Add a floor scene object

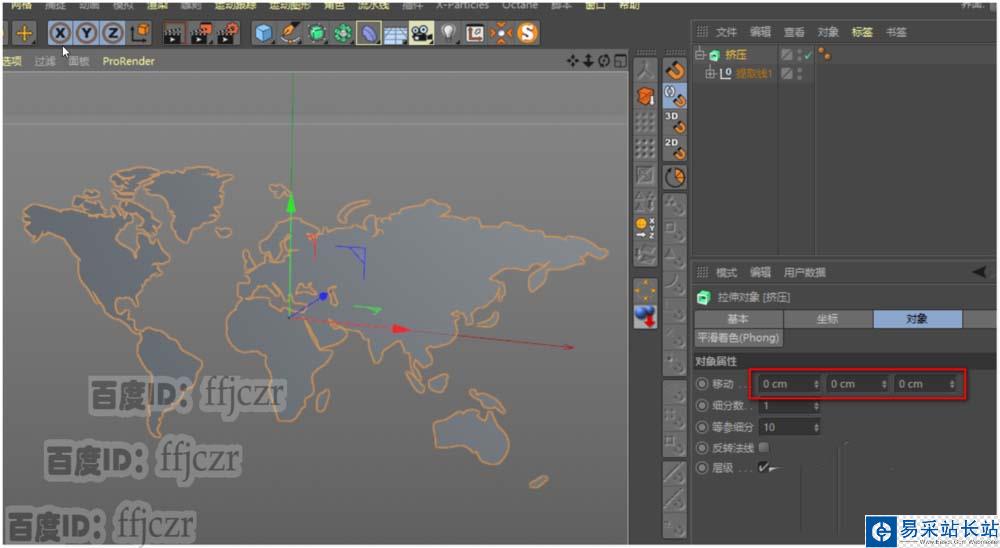[x=395, y=34]
